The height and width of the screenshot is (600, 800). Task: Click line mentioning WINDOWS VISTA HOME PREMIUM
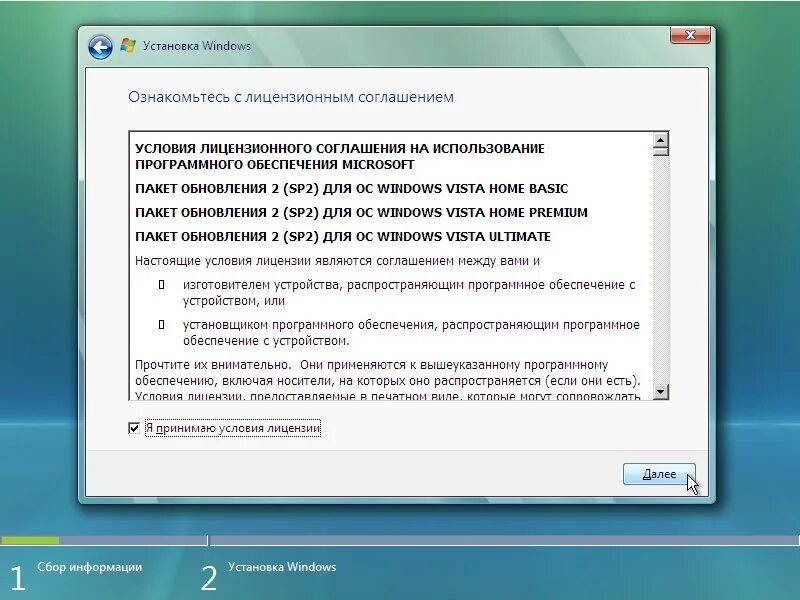(361, 212)
